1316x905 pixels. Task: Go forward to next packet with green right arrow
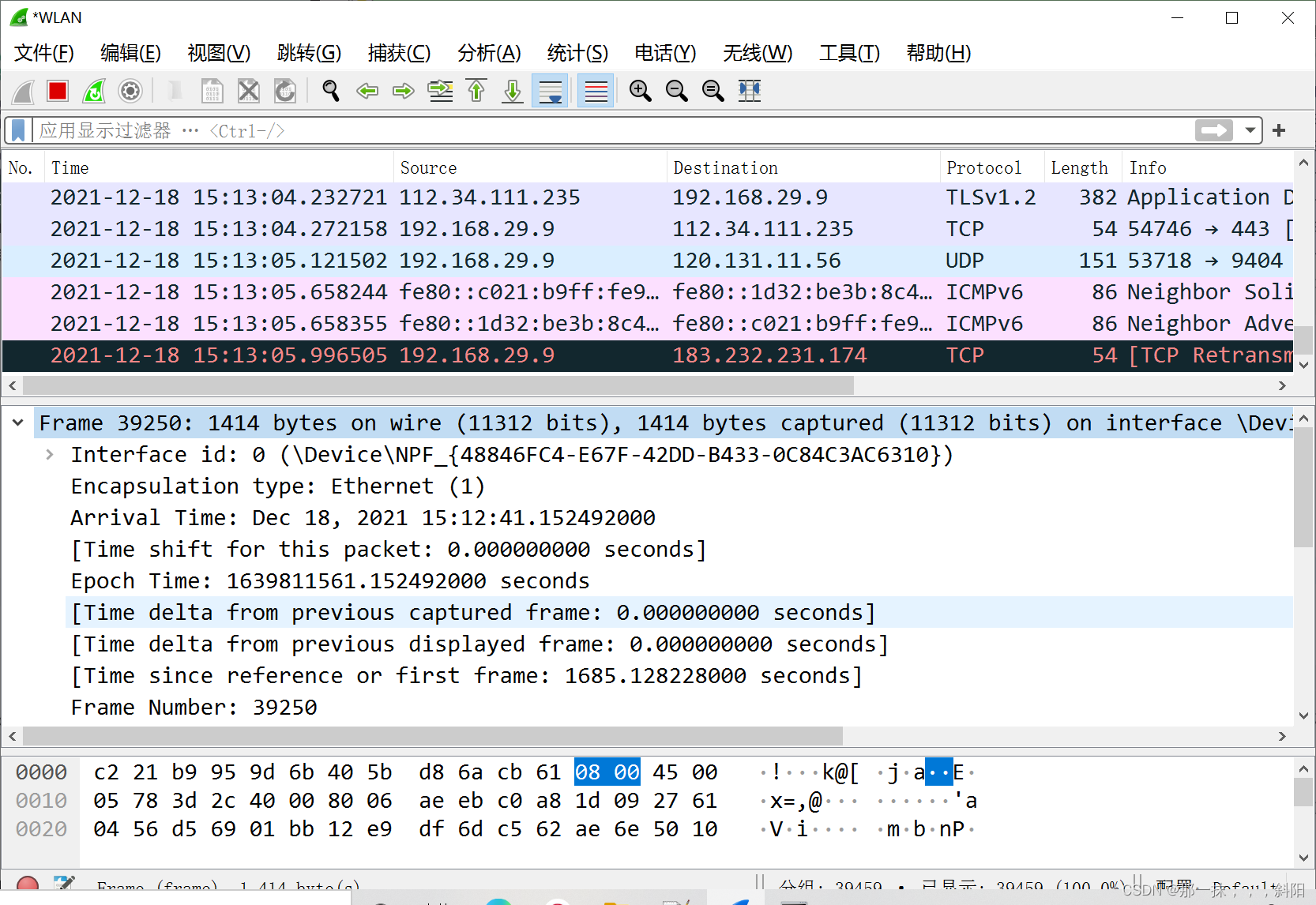[x=404, y=92]
